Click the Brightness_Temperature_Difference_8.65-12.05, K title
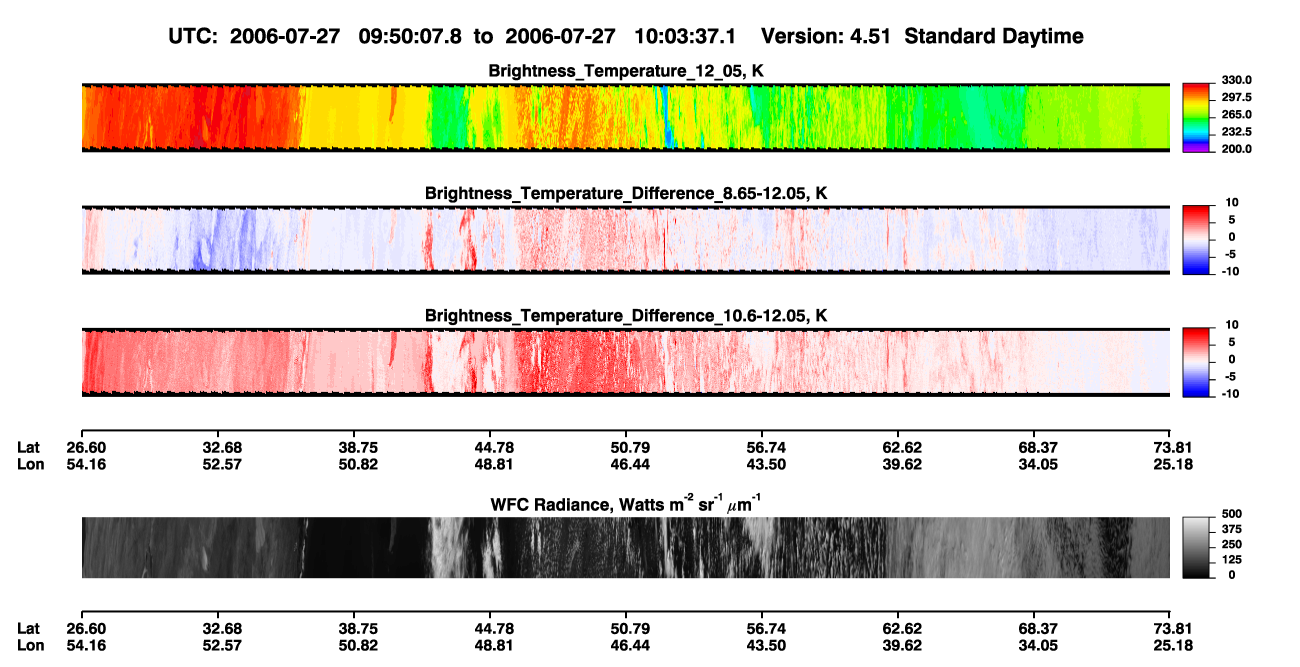Viewport: 1300px width, 667px height. click(626, 193)
